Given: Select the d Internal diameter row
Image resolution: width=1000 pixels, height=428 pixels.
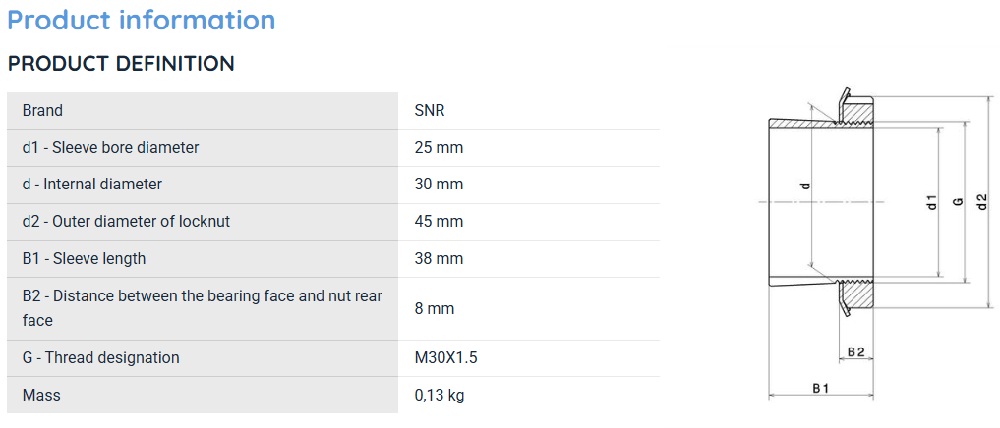Looking at the screenshot, I should [333, 184].
